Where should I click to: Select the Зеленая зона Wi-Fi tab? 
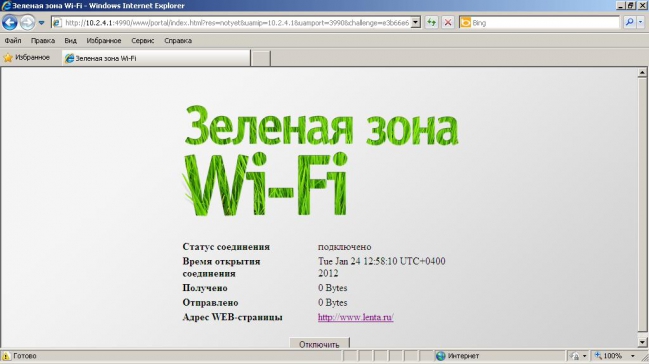point(156,58)
